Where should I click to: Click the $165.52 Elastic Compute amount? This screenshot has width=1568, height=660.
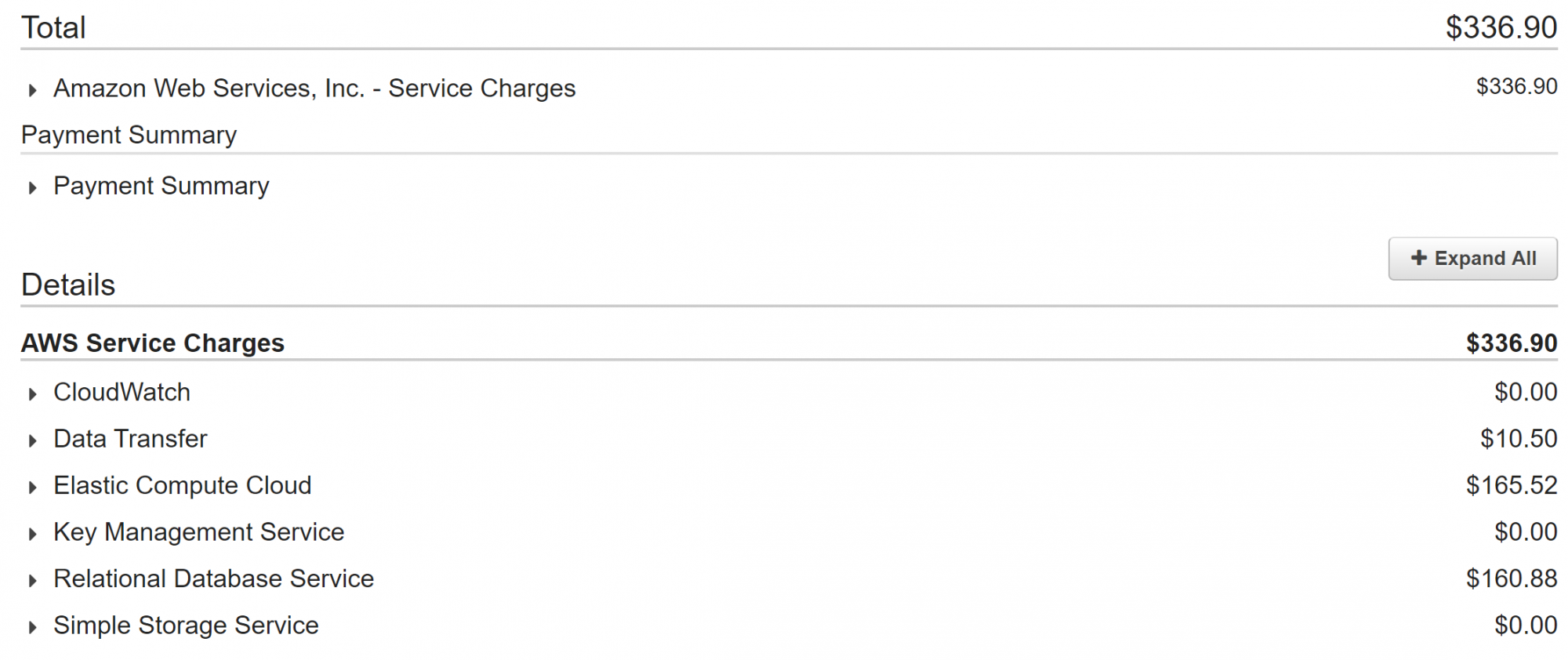coord(1512,485)
